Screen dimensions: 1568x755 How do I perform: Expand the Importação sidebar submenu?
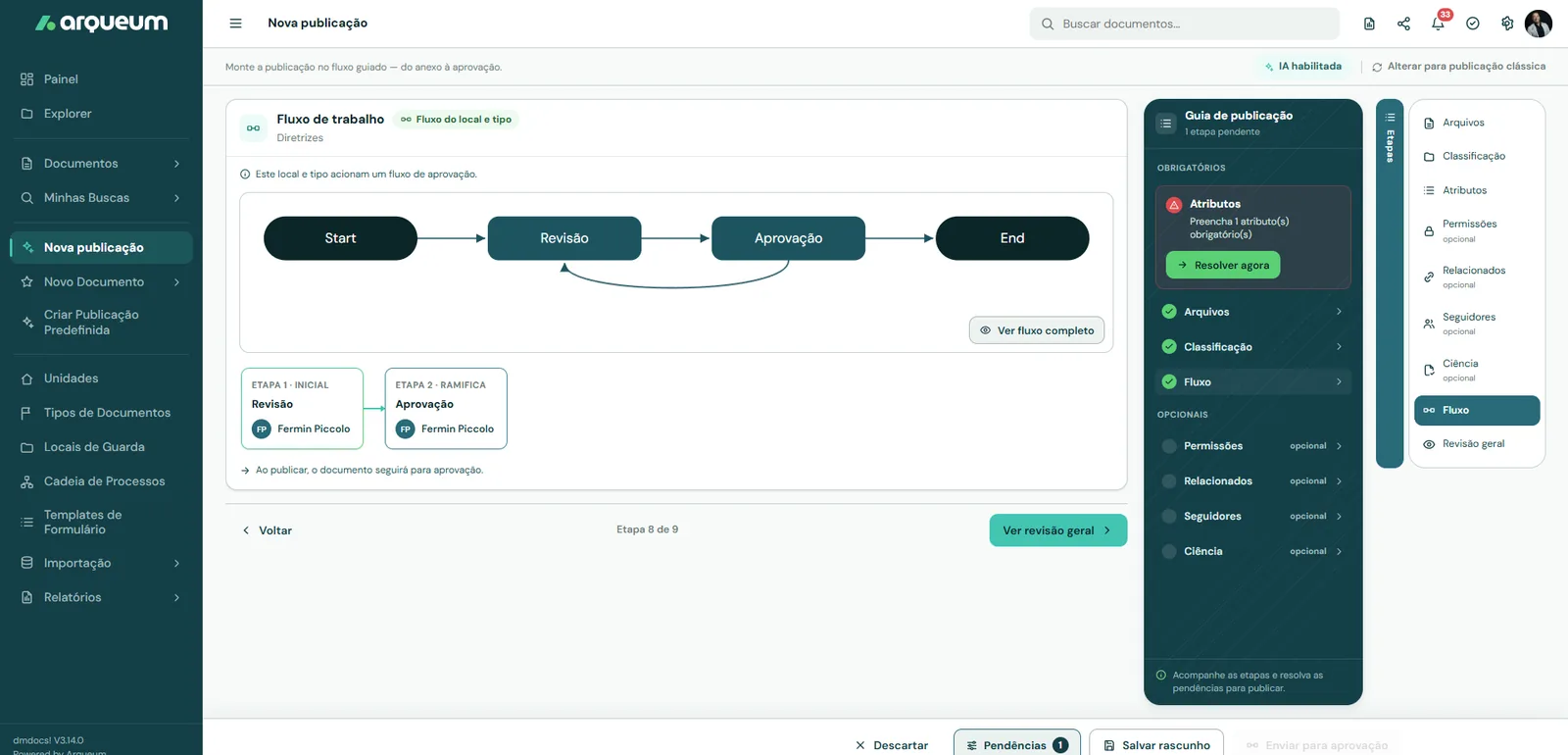tap(176, 563)
